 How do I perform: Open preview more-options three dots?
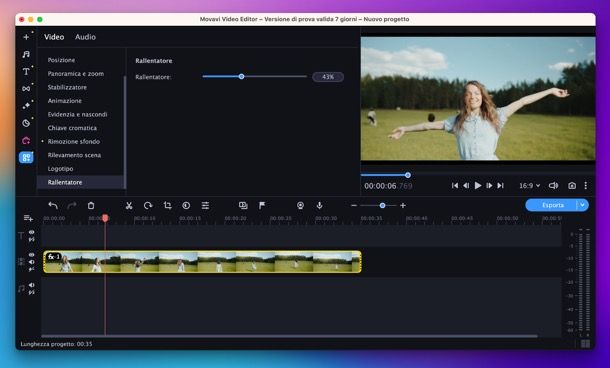[x=586, y=186]
